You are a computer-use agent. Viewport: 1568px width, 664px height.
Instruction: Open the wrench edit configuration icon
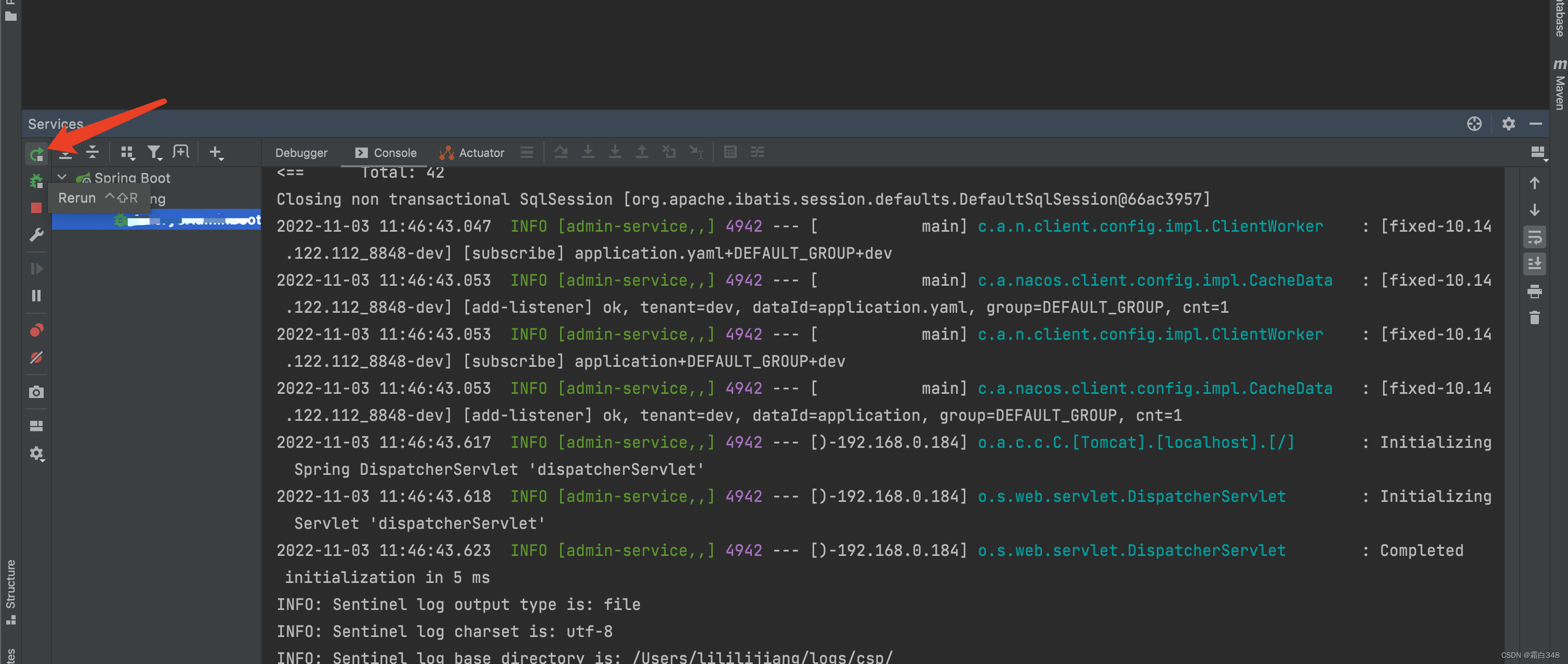pos(36,234)
